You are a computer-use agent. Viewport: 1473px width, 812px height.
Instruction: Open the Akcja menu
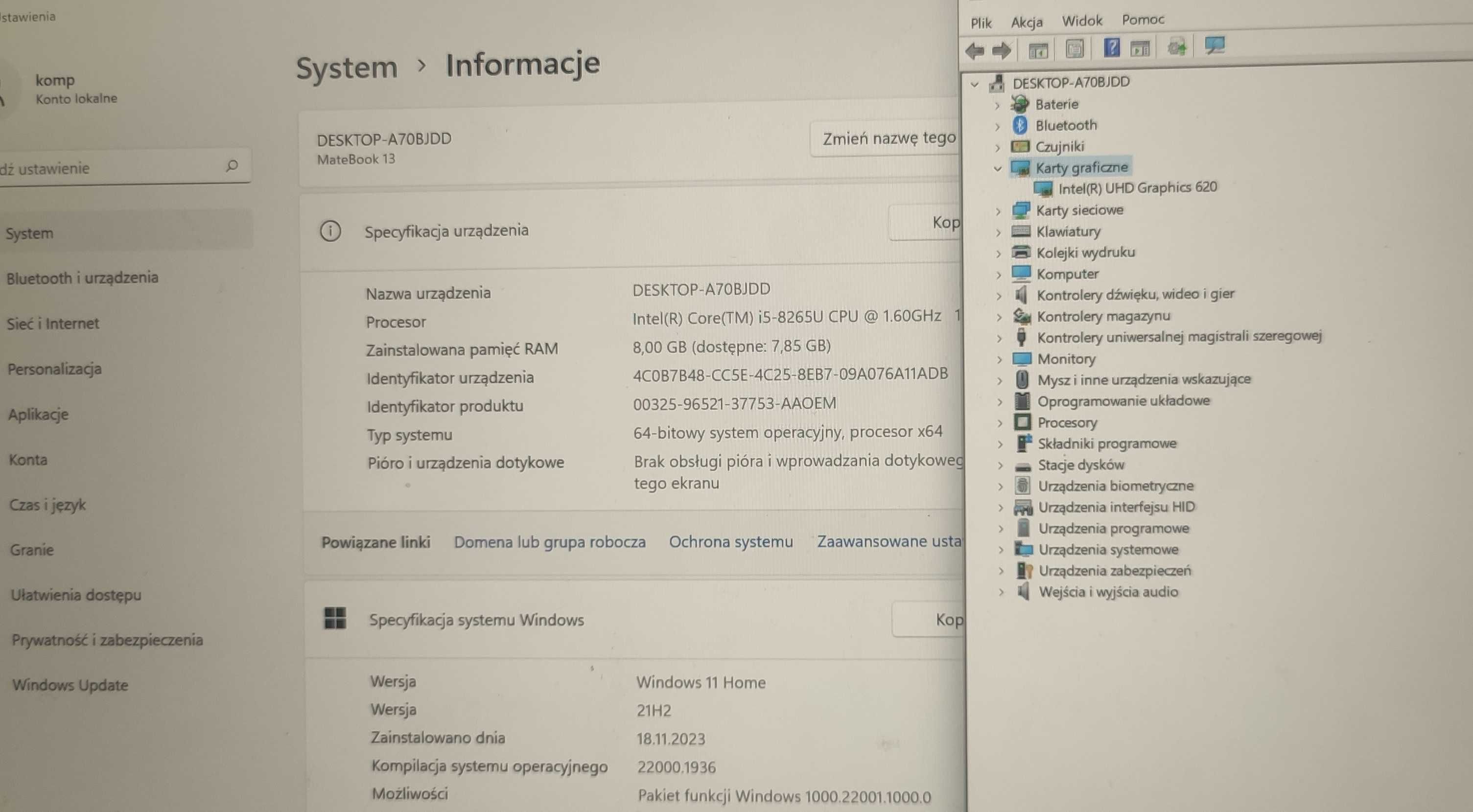[1027, 23]
